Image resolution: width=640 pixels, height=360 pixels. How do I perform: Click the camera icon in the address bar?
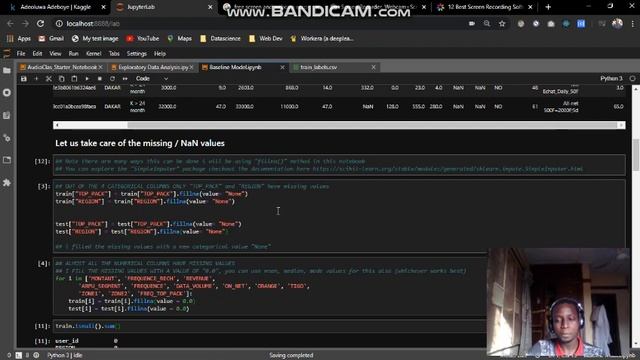[x=472, y=24]
